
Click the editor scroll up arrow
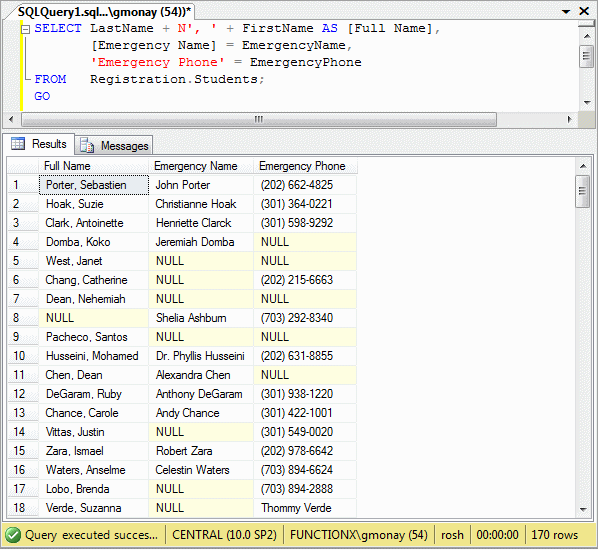[587, 37]
